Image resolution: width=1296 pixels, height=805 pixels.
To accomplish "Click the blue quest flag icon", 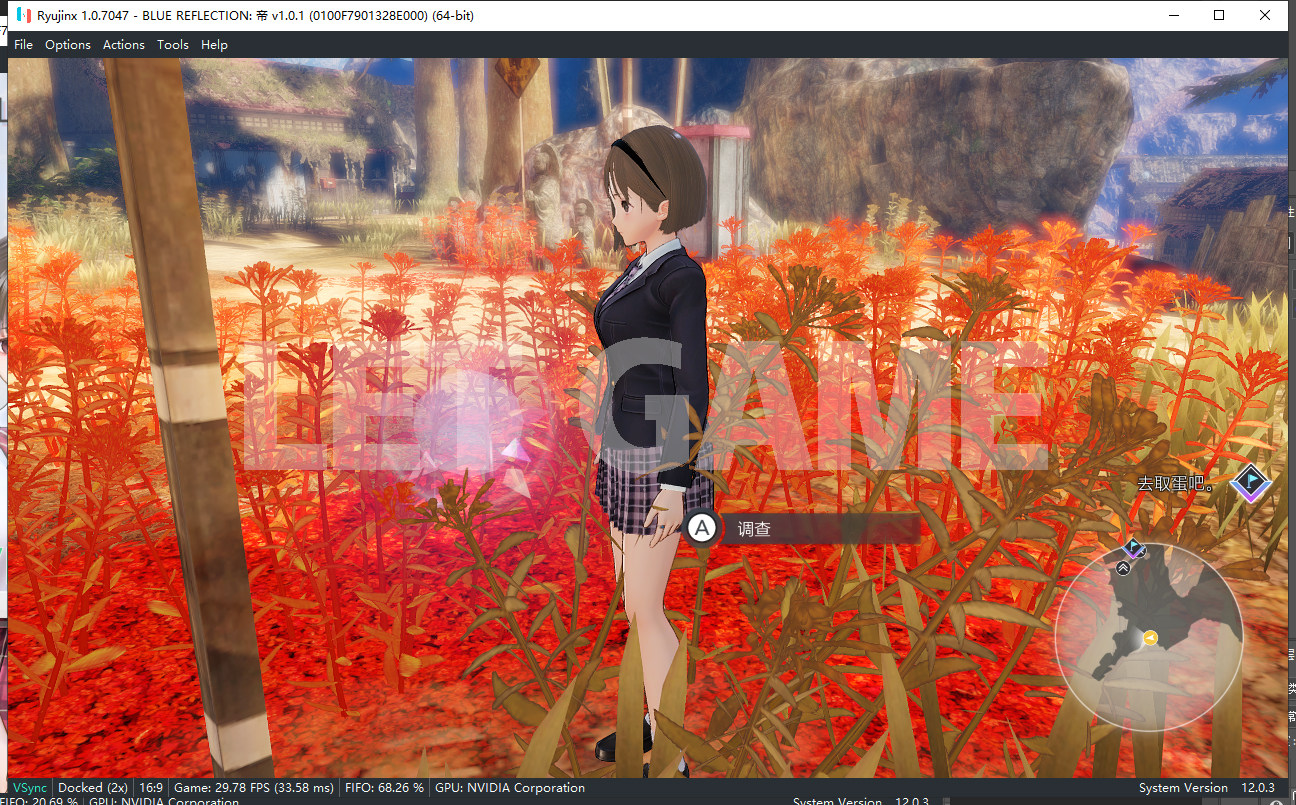I will pos(1250,484).
